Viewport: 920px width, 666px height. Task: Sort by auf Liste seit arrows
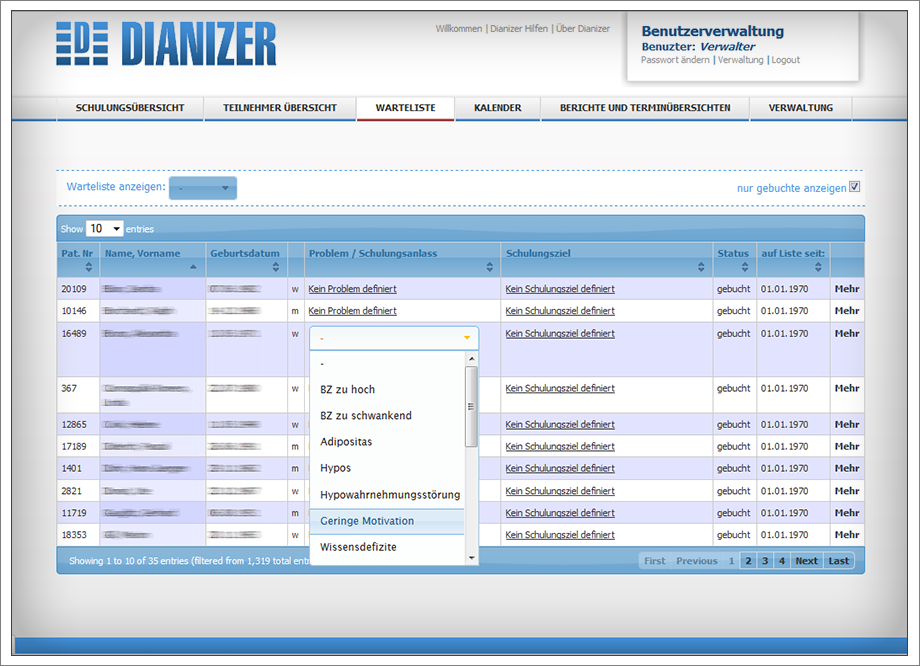point(818,267)
